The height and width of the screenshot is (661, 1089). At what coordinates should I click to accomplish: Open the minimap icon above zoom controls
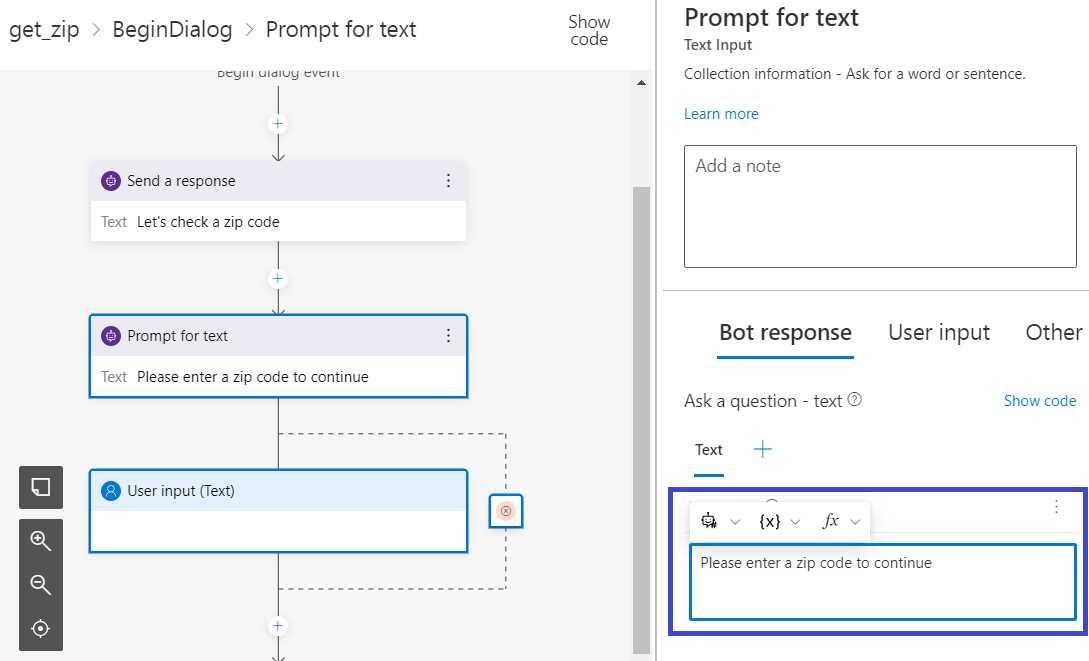[x=40, y=488]
